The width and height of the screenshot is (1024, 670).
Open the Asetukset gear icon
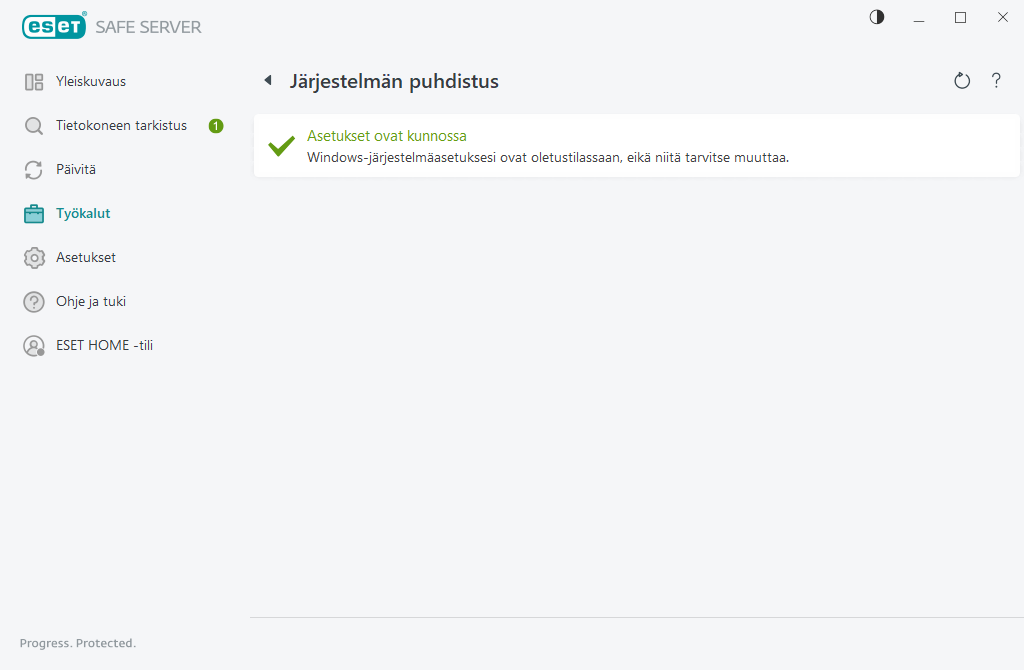33,257
